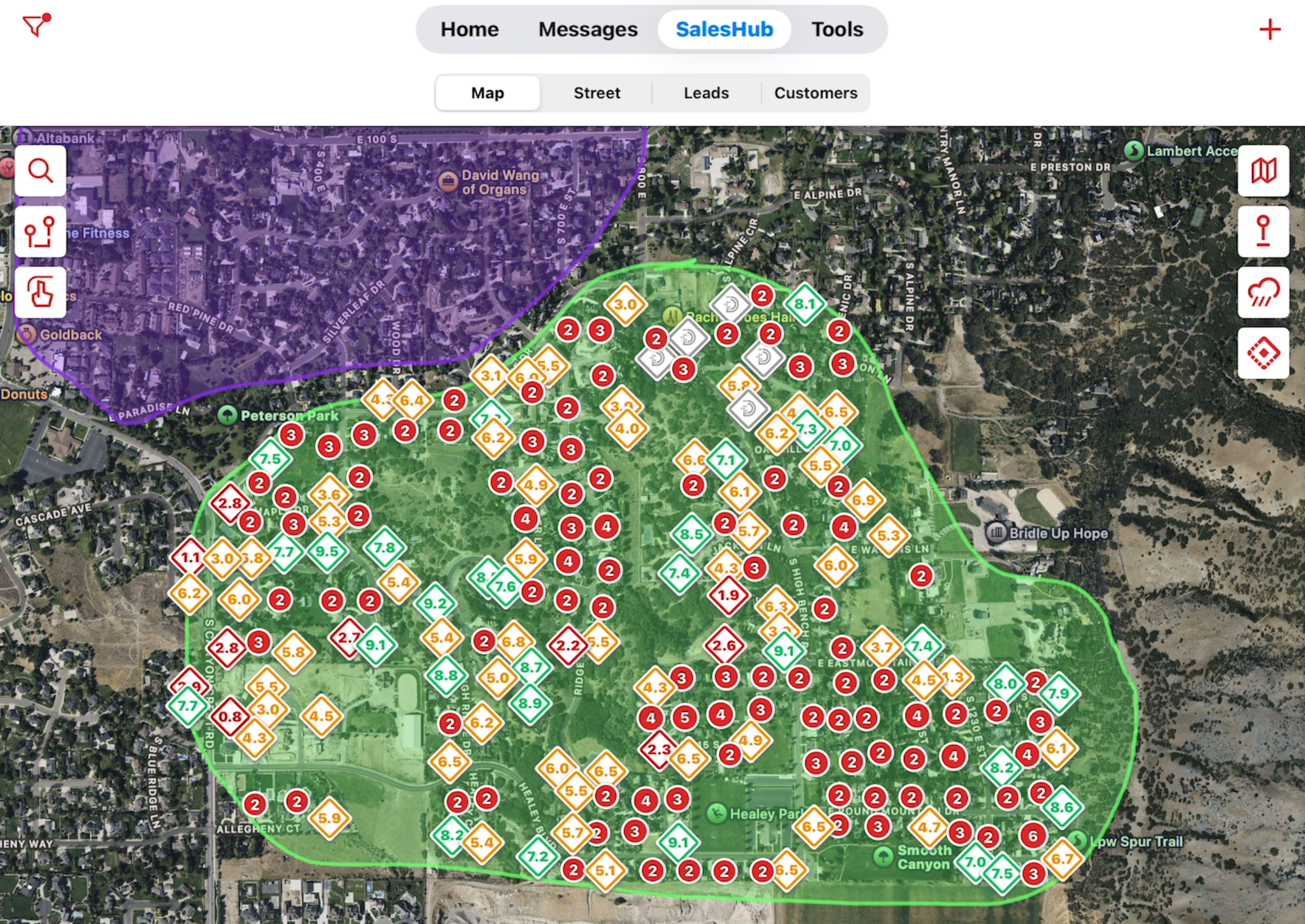Go to the Tools tab

[837, 29]
